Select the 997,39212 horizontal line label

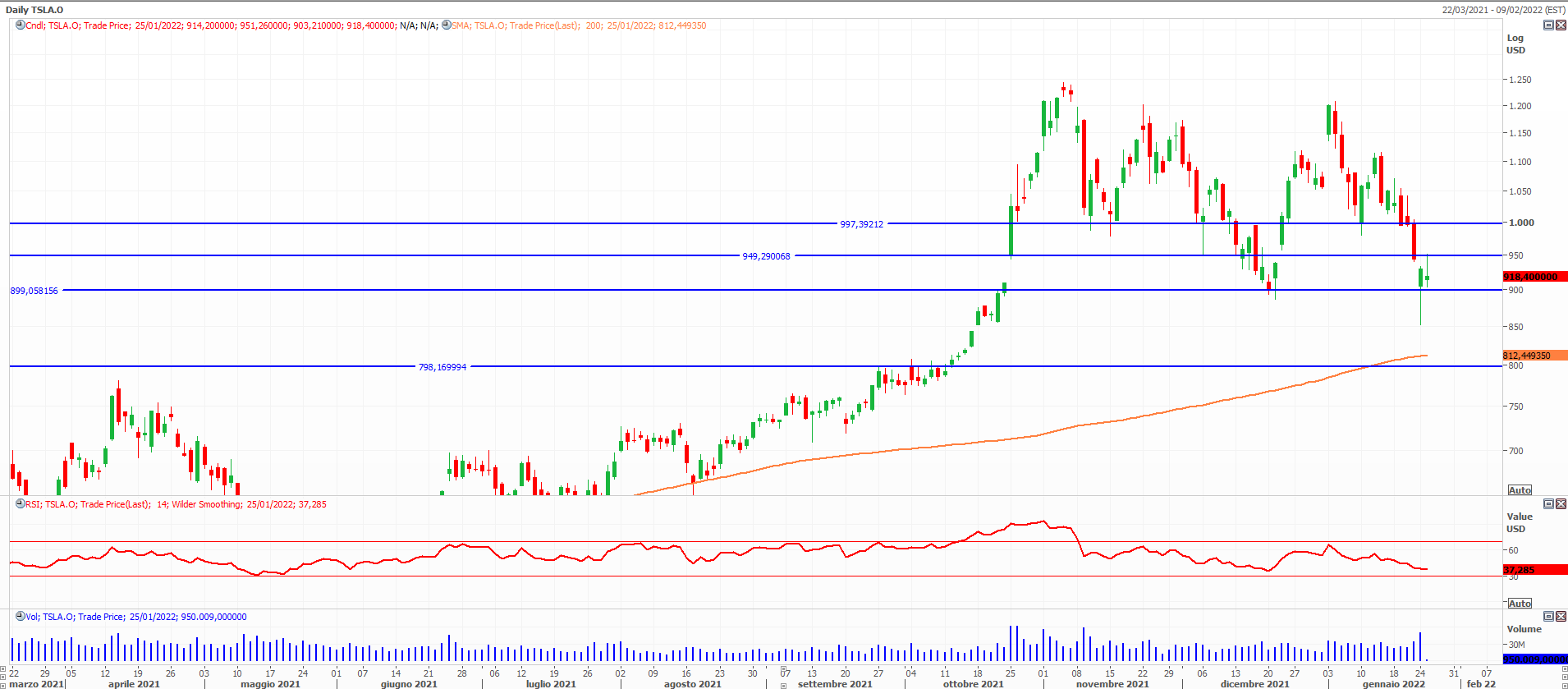[861, 224]
